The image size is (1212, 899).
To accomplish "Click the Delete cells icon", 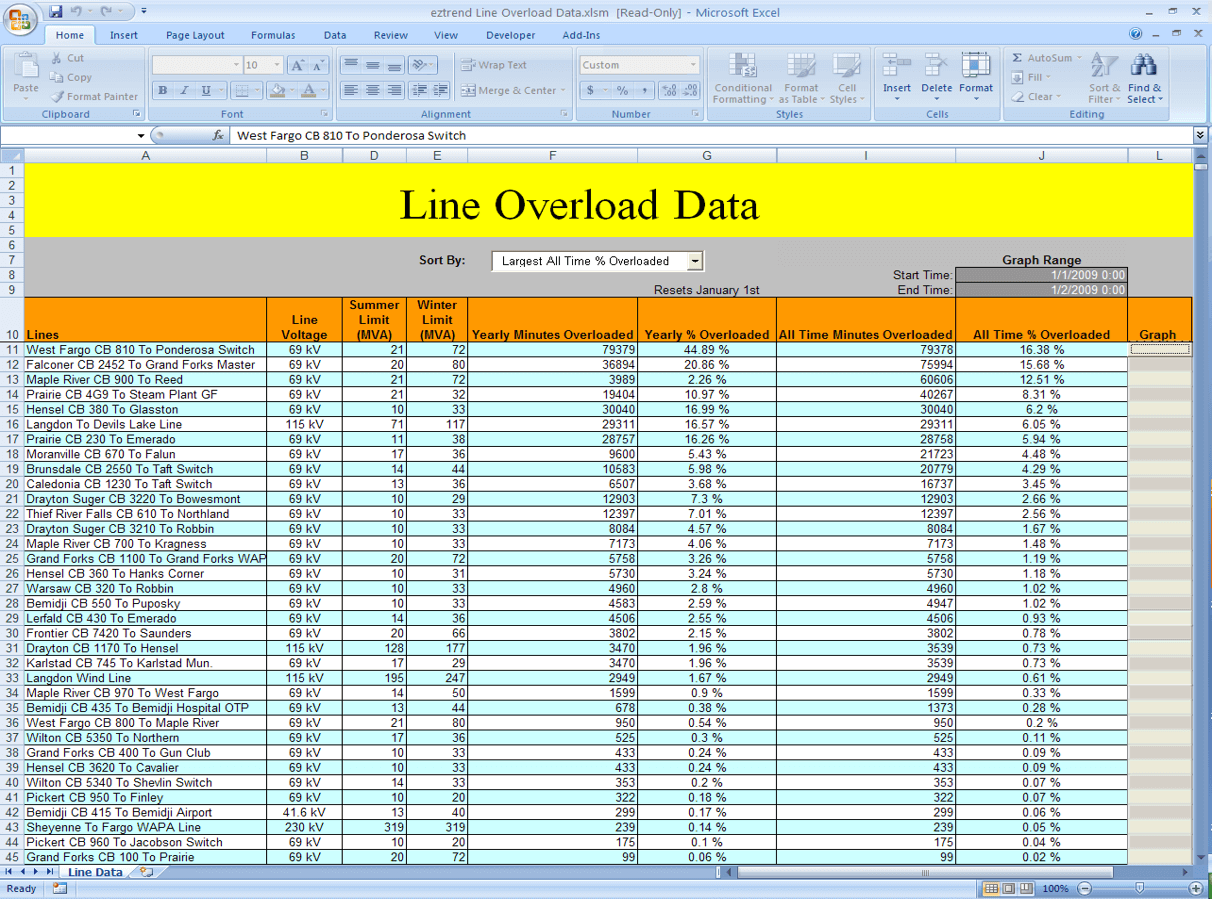I will 936,66.
